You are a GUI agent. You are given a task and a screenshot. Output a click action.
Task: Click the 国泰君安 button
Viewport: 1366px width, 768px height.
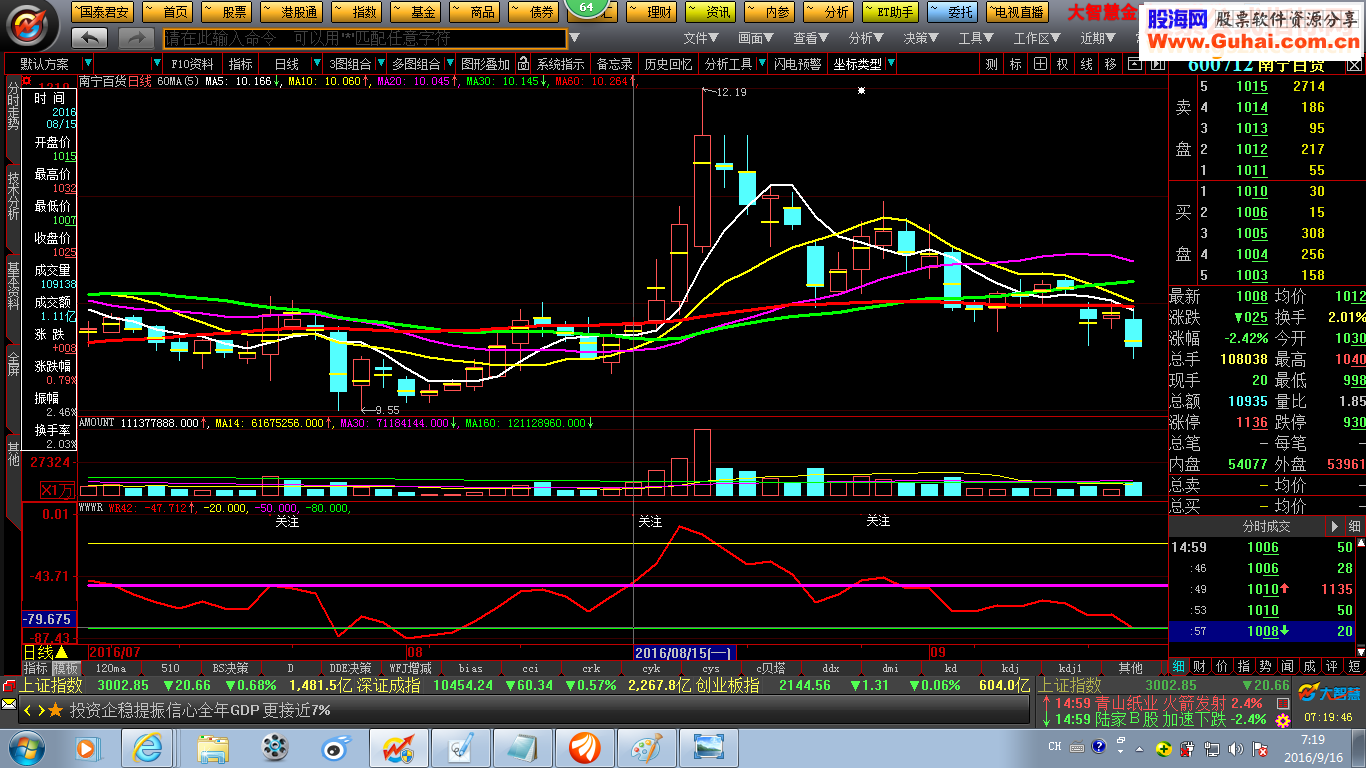point(101,12)
